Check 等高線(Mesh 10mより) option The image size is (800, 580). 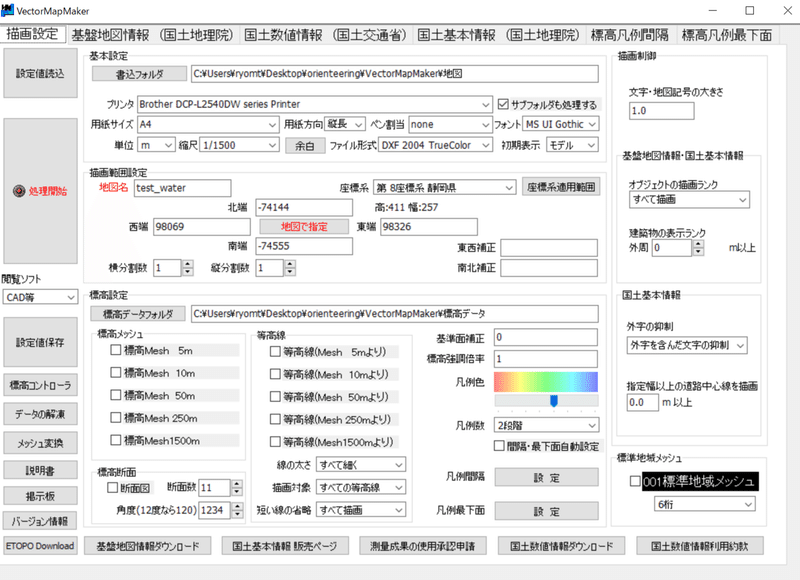[x=275, y=374]
